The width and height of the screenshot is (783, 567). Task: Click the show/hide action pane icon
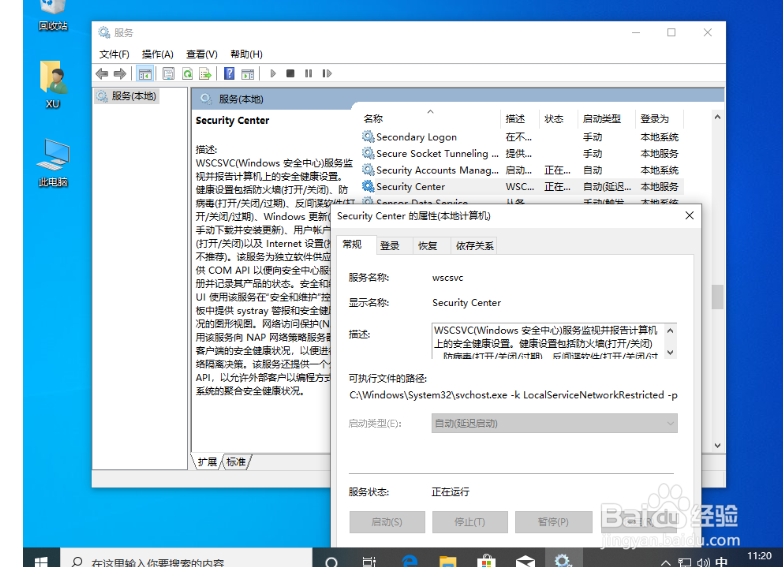pos(248,74)
